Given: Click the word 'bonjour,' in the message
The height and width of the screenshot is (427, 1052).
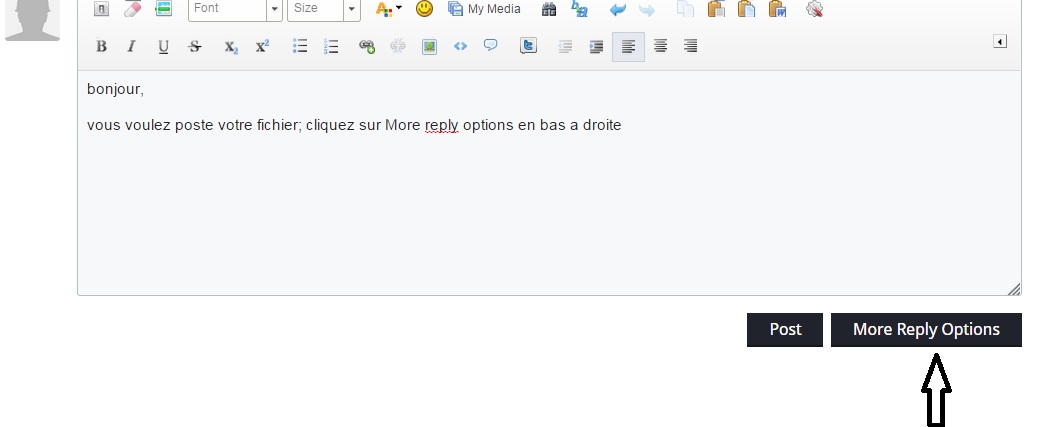Looking at the screenshot, I should tap(115, 89).
